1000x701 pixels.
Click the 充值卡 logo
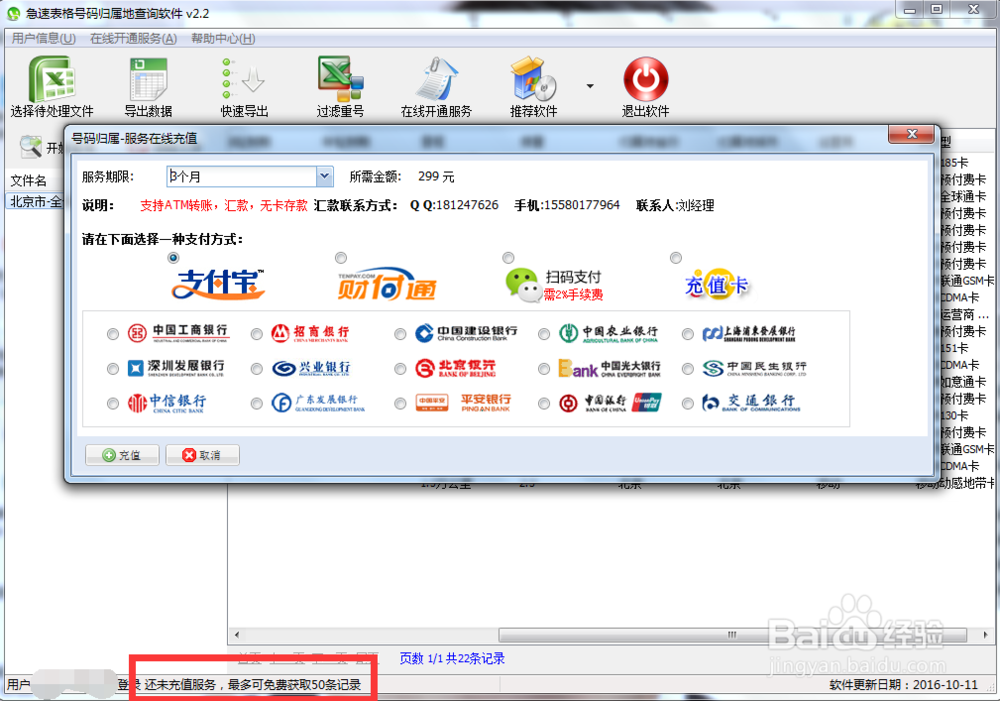(716, 284)
